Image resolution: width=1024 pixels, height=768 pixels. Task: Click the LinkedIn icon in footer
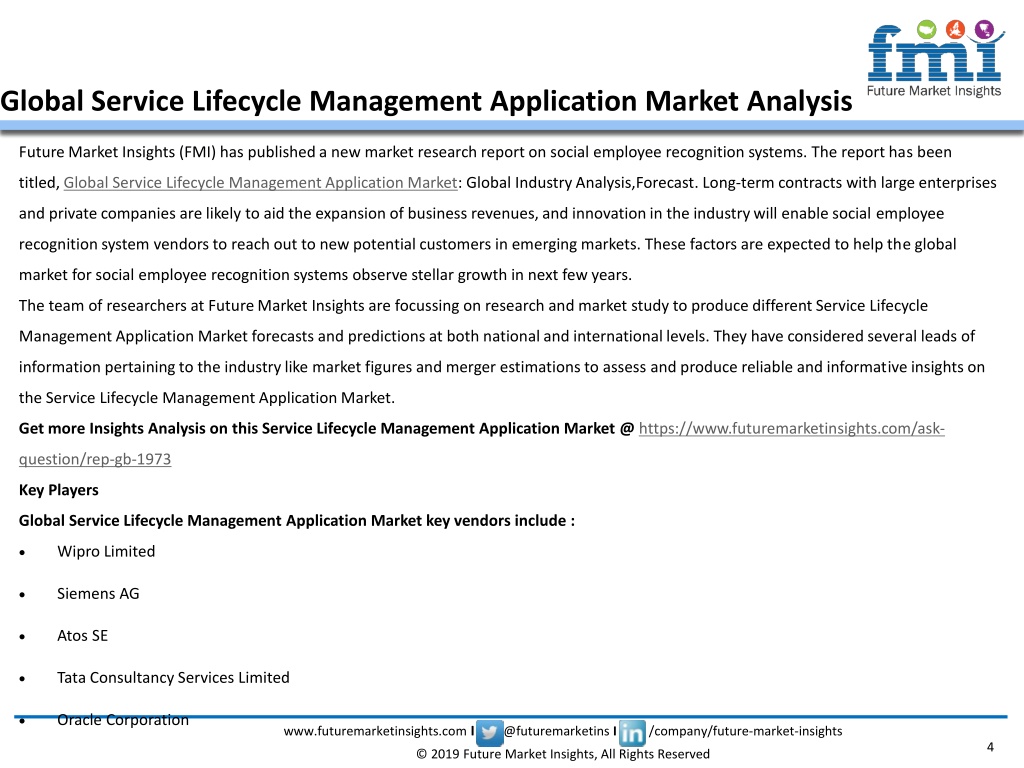[x=632, y=733]
